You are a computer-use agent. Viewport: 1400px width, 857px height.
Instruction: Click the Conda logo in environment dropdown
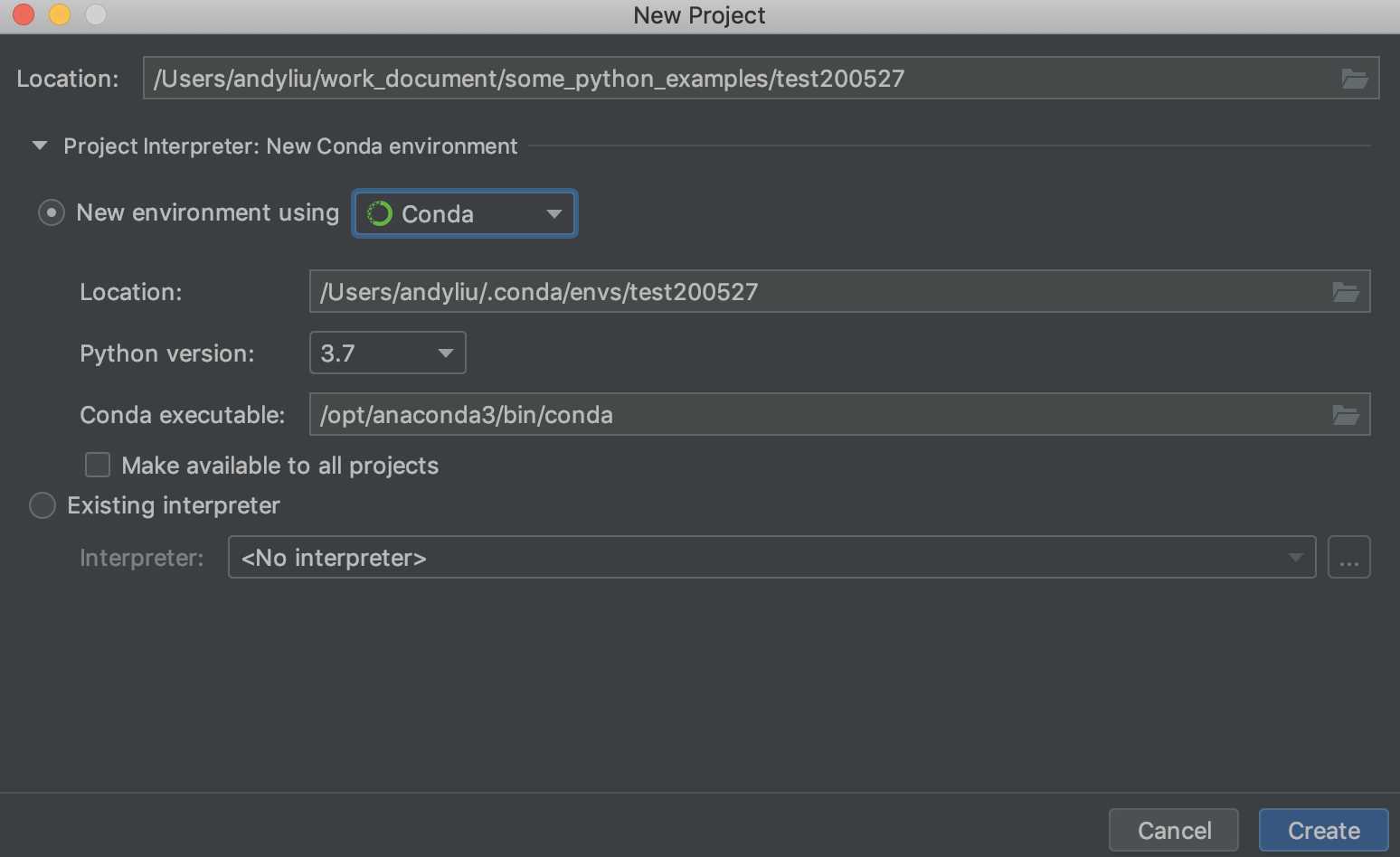click(380, 214)
